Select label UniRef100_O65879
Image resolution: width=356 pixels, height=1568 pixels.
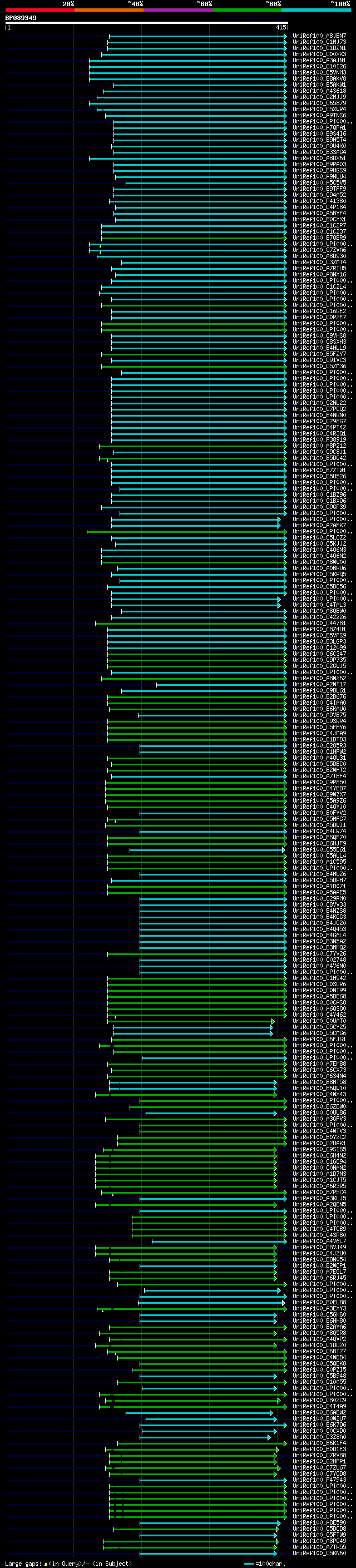tap(319, 103)
